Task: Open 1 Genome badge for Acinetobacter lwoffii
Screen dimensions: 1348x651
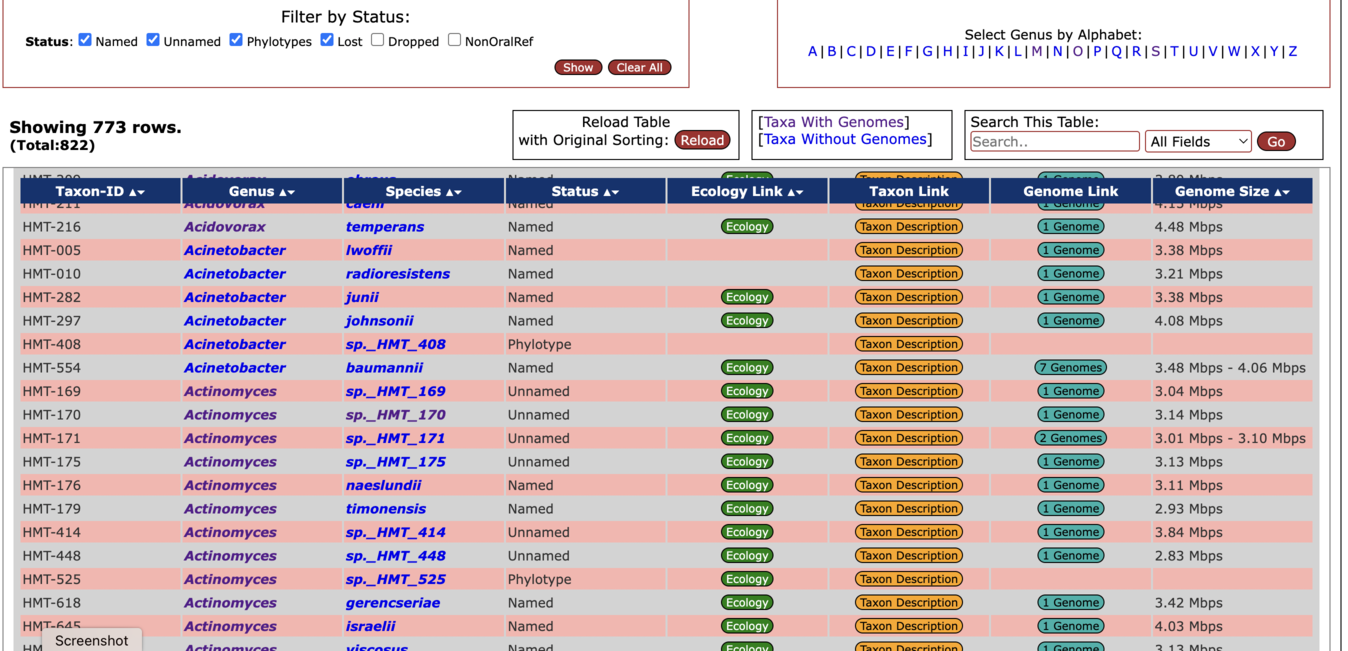Action: pyautogui.click(x=1070, y=250)
